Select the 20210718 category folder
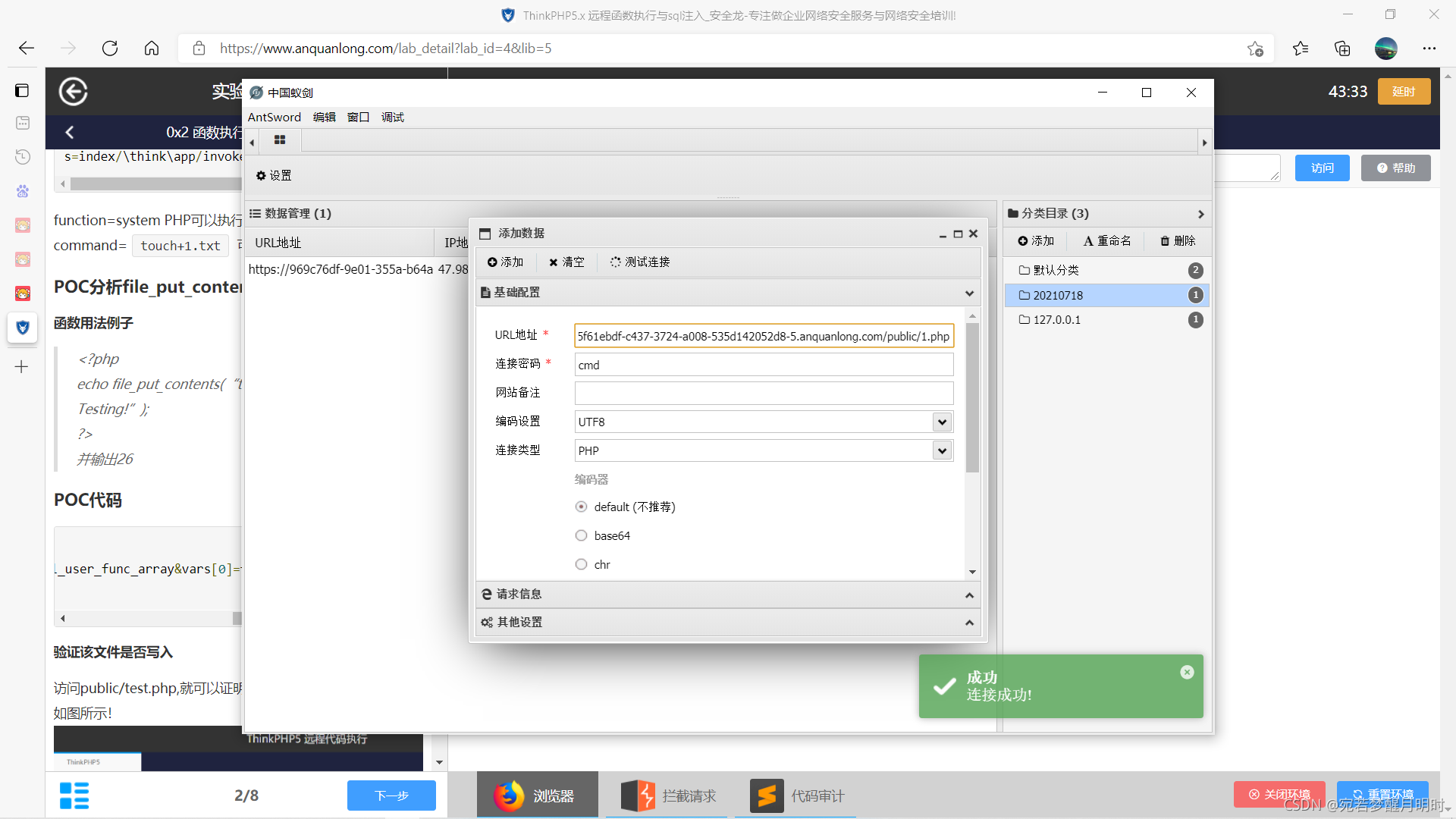Screen dimensions: 1456x819 pyautogui.click(x=1106, y=295)
